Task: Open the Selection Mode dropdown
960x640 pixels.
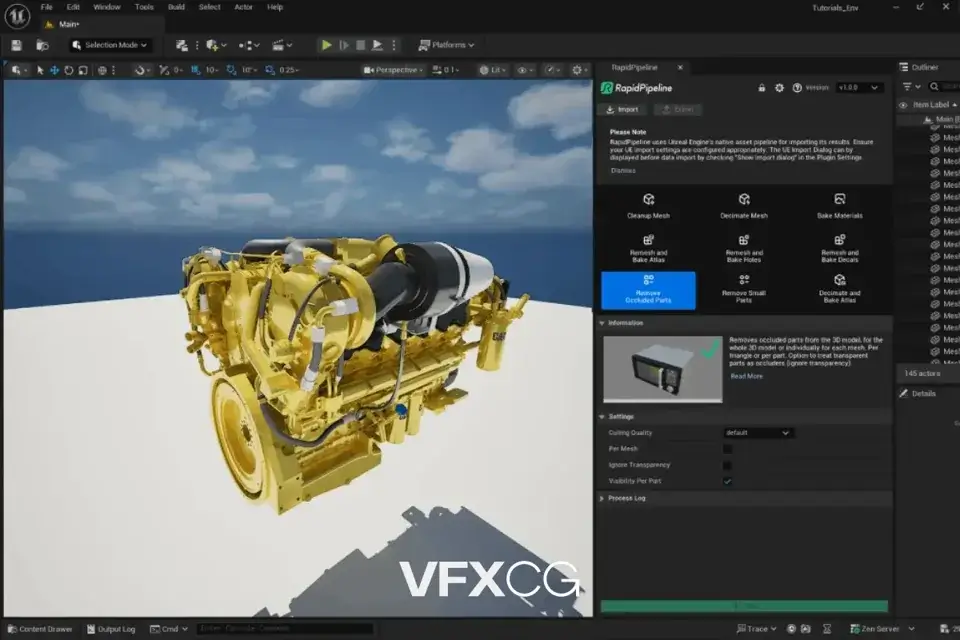Action: coord(110,45)
